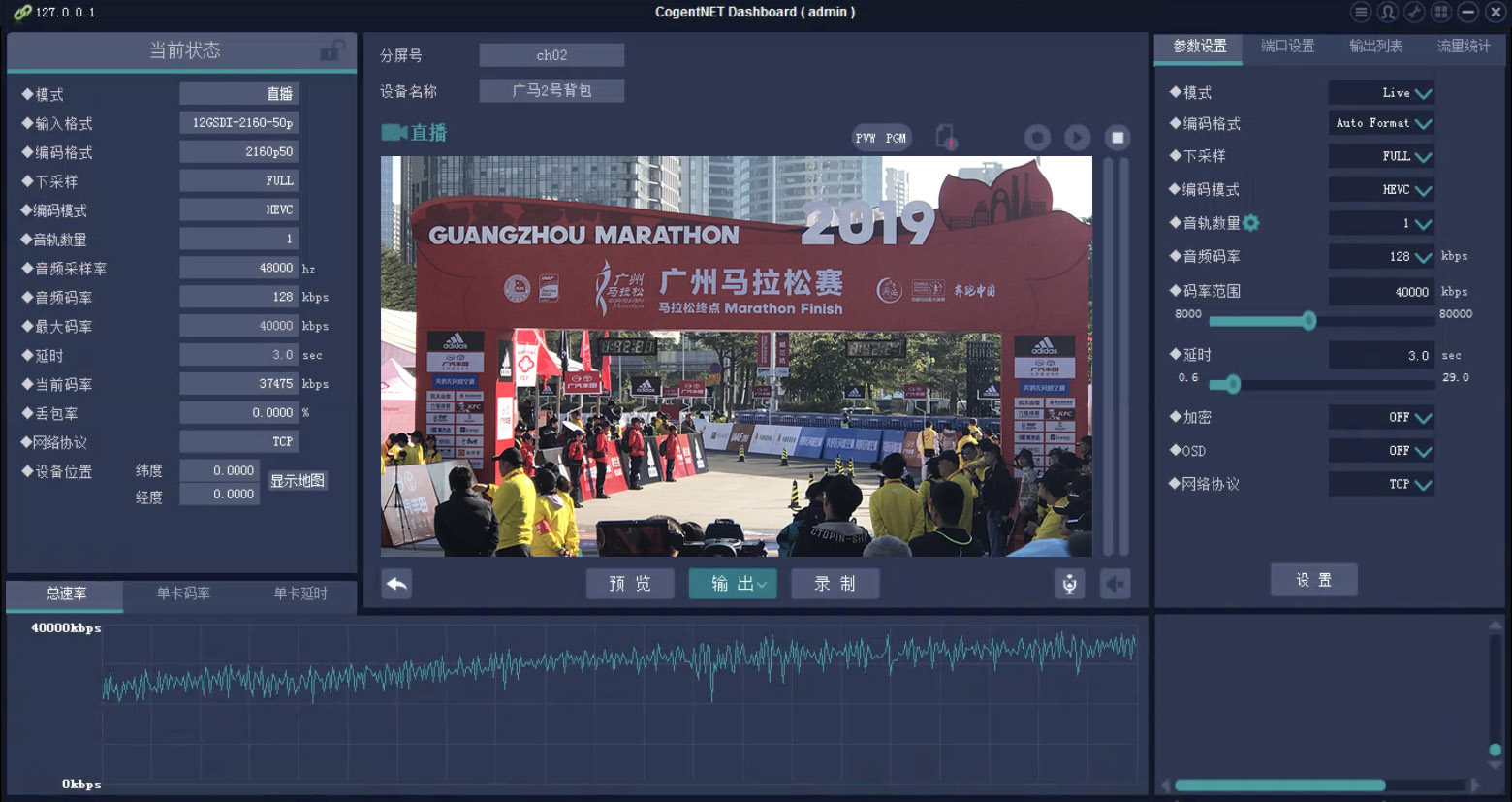
Task: Open the wrench settings tool
Action: pyautogui.click(x=1415, y=12)
